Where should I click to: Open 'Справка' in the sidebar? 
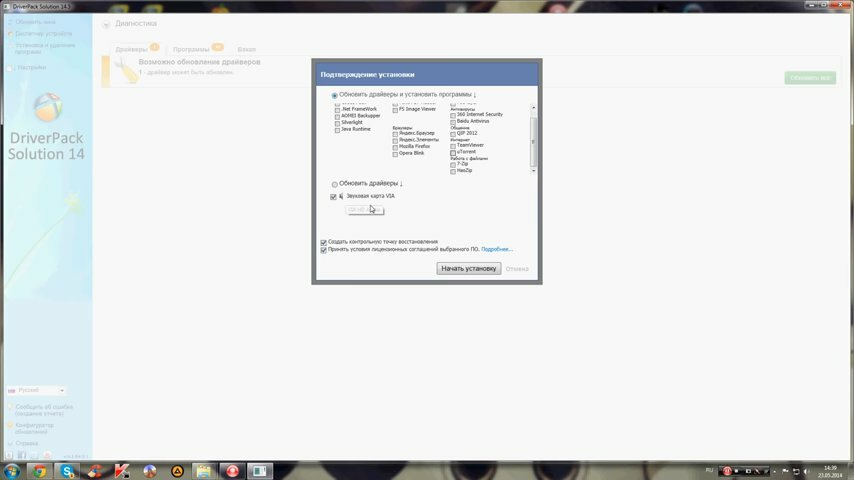click(27, 443)
